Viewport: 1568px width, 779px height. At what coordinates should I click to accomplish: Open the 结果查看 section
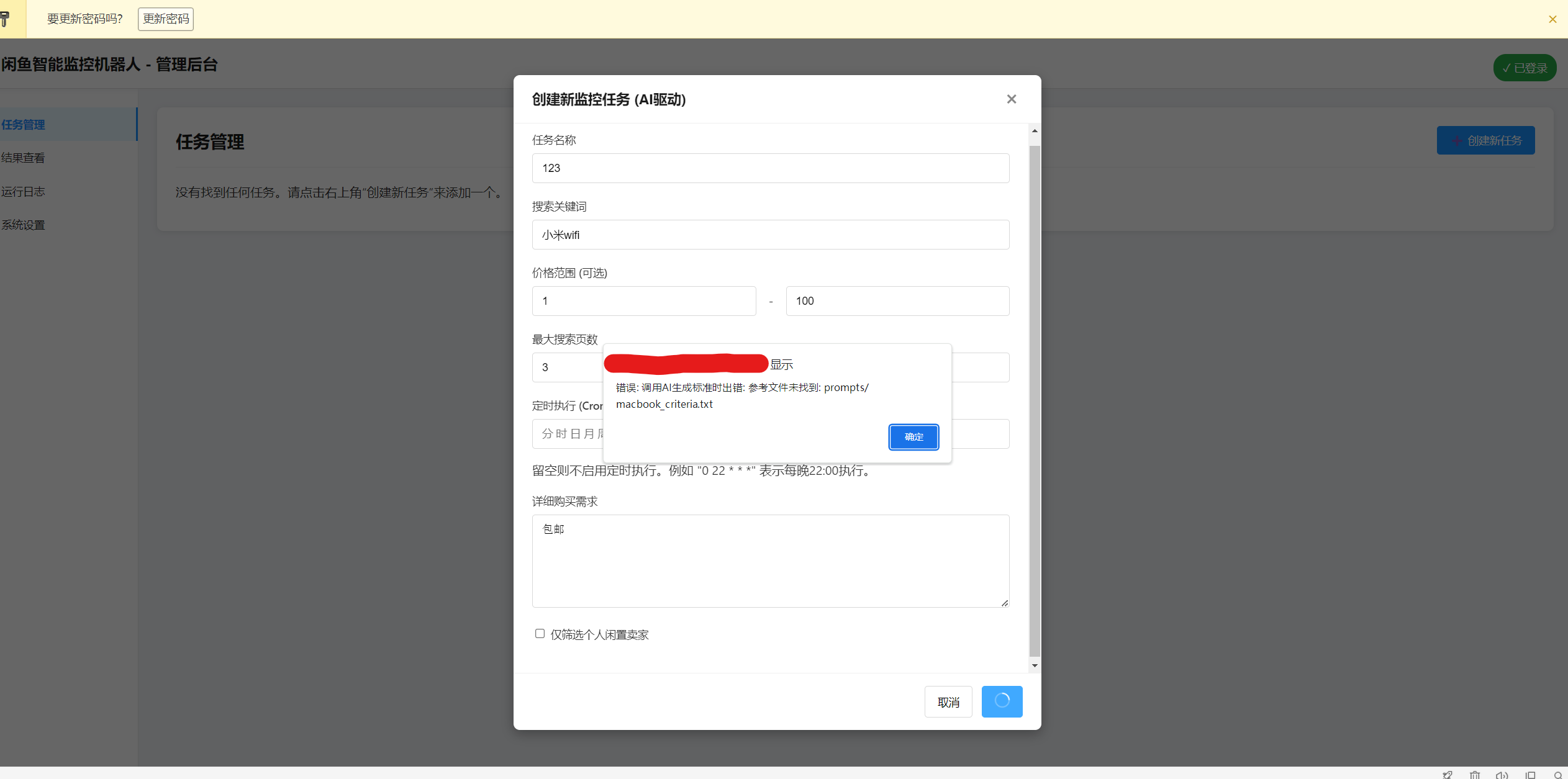click(23, 158)
